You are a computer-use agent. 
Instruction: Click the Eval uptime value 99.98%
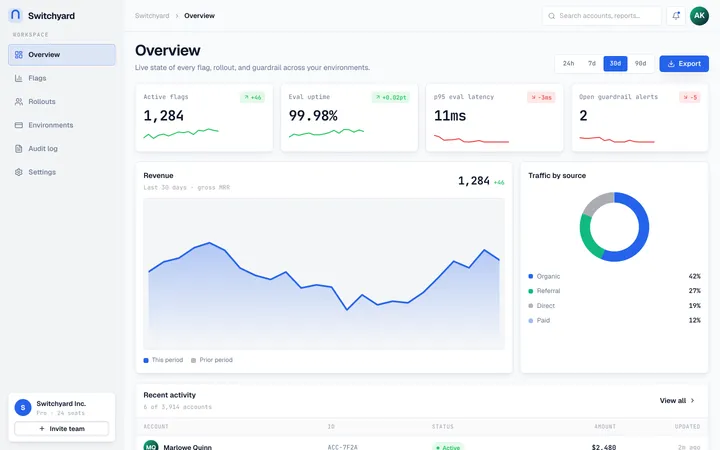pos(313,116)
